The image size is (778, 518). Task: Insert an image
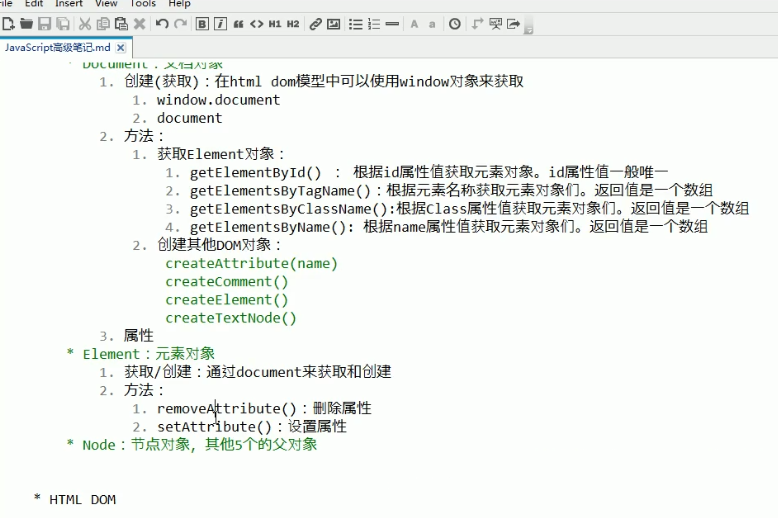point(333,23)
